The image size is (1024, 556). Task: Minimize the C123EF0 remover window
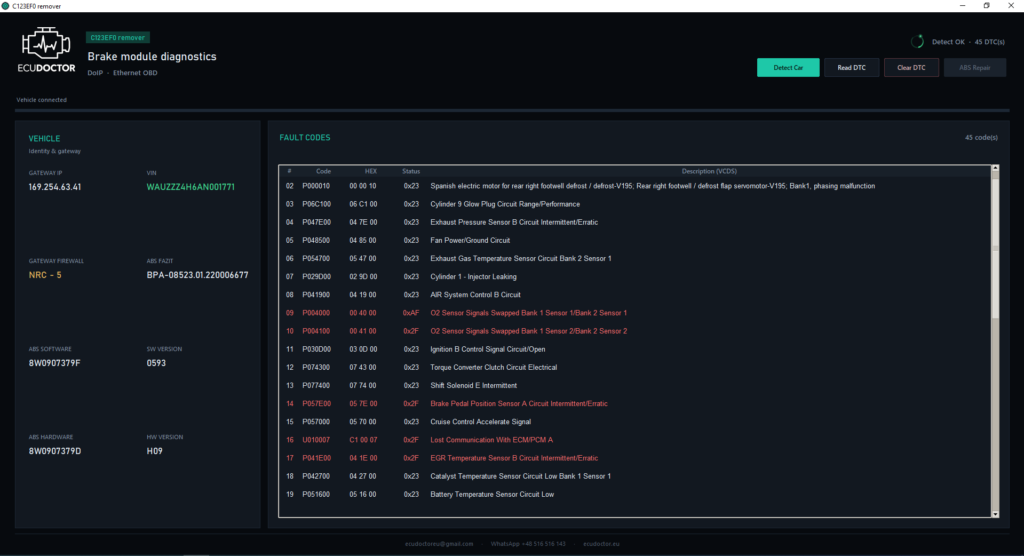[x=962, y=6]
